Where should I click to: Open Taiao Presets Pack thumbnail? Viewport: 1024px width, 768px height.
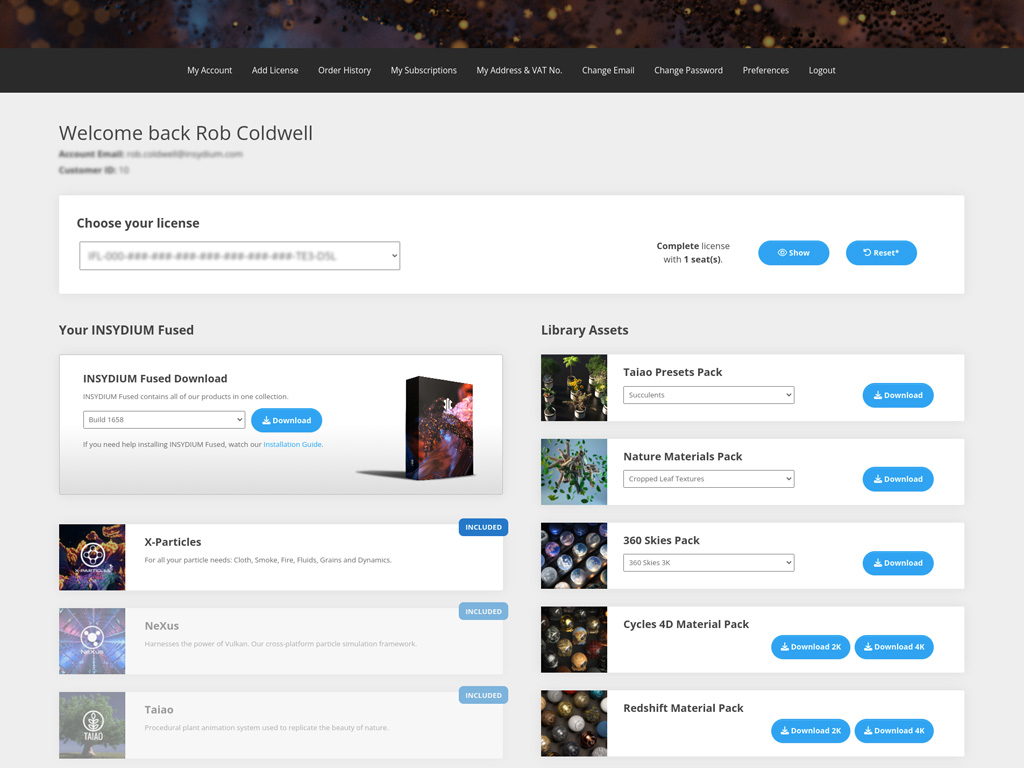point(574,388)
